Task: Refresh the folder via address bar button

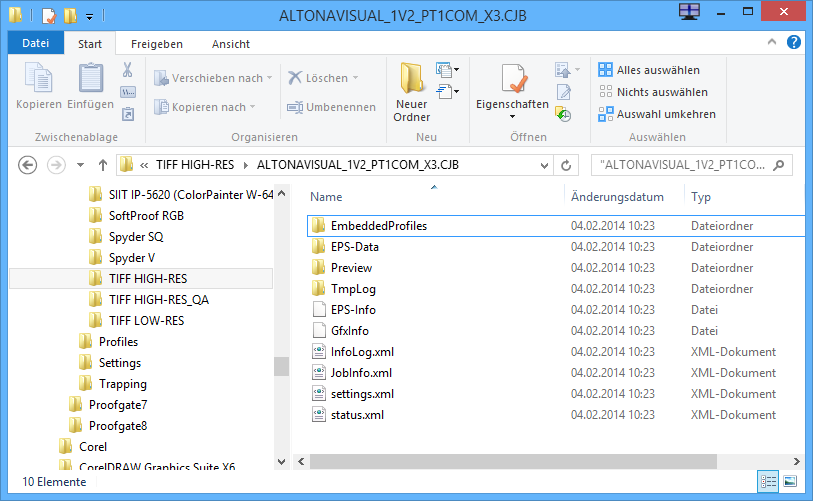Action: 567,165
